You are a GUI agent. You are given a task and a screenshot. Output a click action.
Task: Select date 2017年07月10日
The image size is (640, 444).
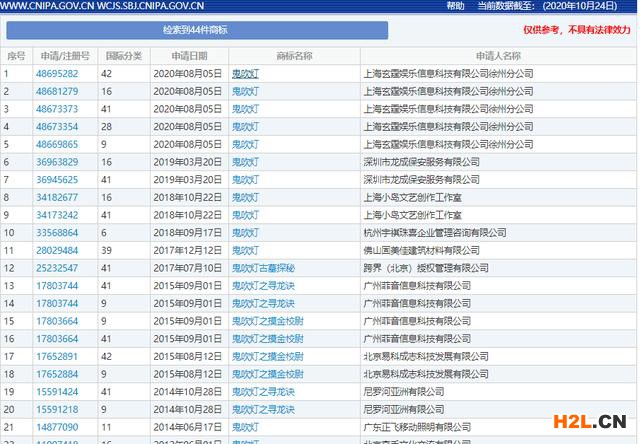point(188,268)
